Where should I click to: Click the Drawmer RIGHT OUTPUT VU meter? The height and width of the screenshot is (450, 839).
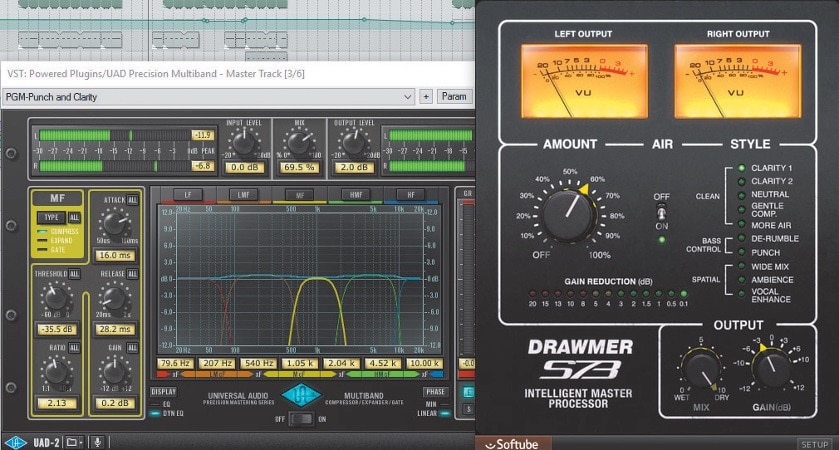pos(738,81)
